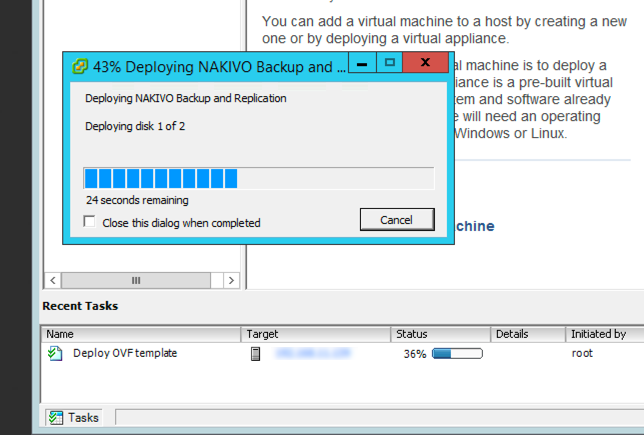Image resolution: width=644 pixels, height=435 pixels.
Task: Click the Recent Tasks heading
Action: coord(80,306)
